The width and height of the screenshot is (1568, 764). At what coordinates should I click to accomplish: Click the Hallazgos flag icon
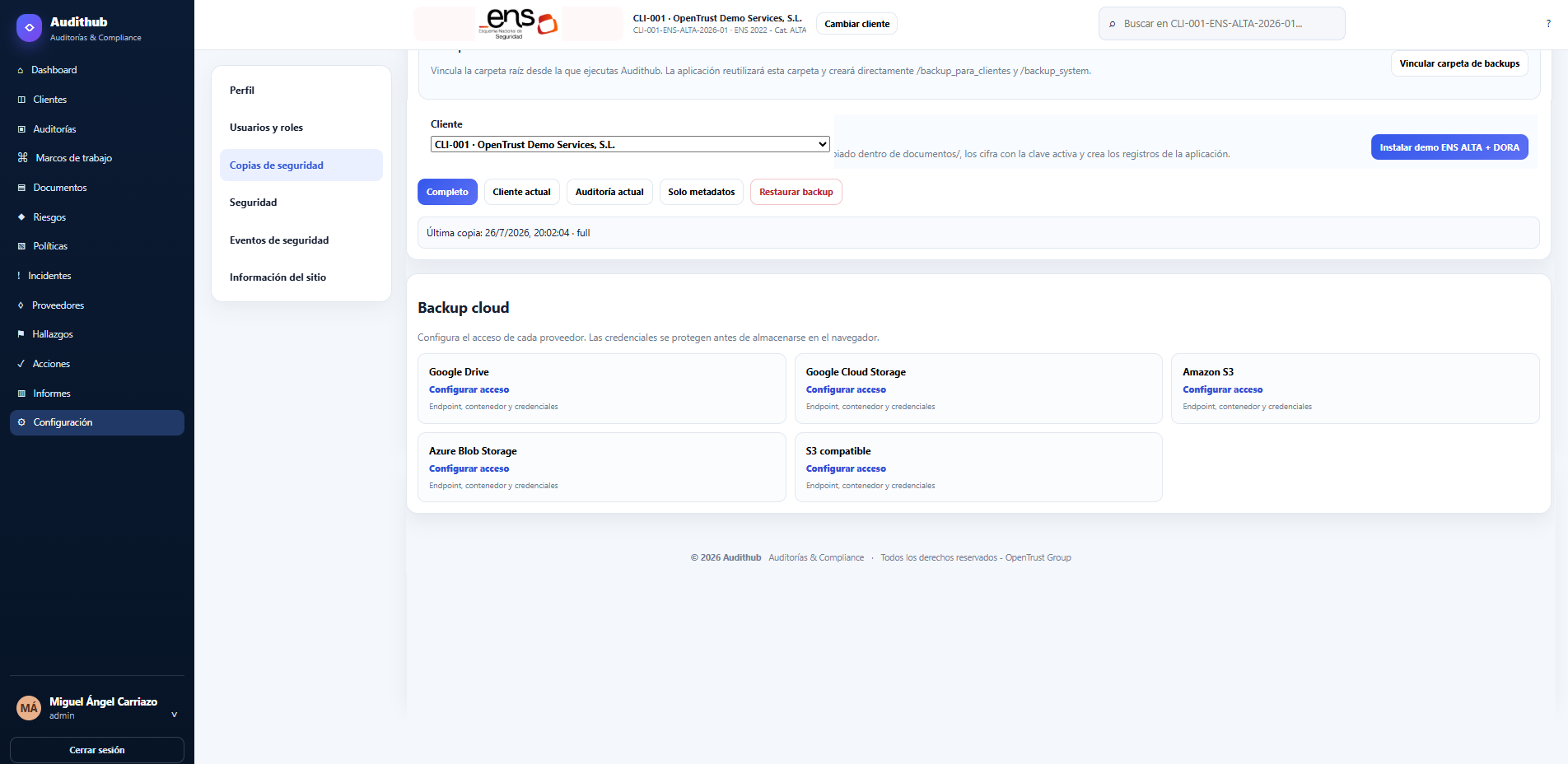tap(21, 334)
